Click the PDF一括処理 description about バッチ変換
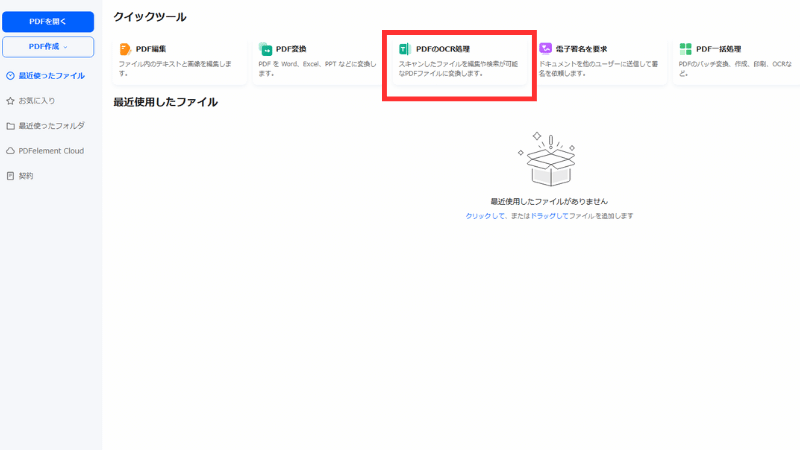 pos(735,68)
